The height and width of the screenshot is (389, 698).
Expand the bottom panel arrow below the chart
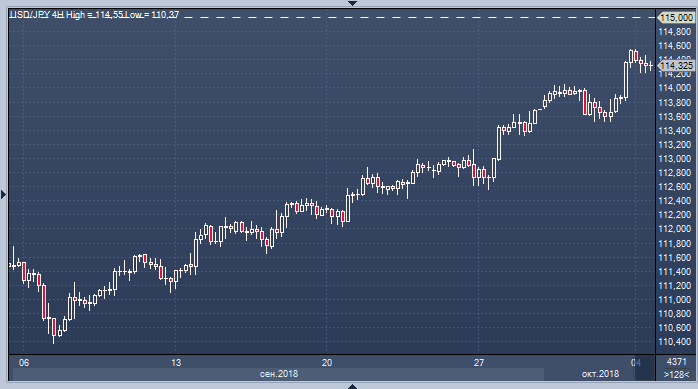pyautogui.click(x=352, y=386)
